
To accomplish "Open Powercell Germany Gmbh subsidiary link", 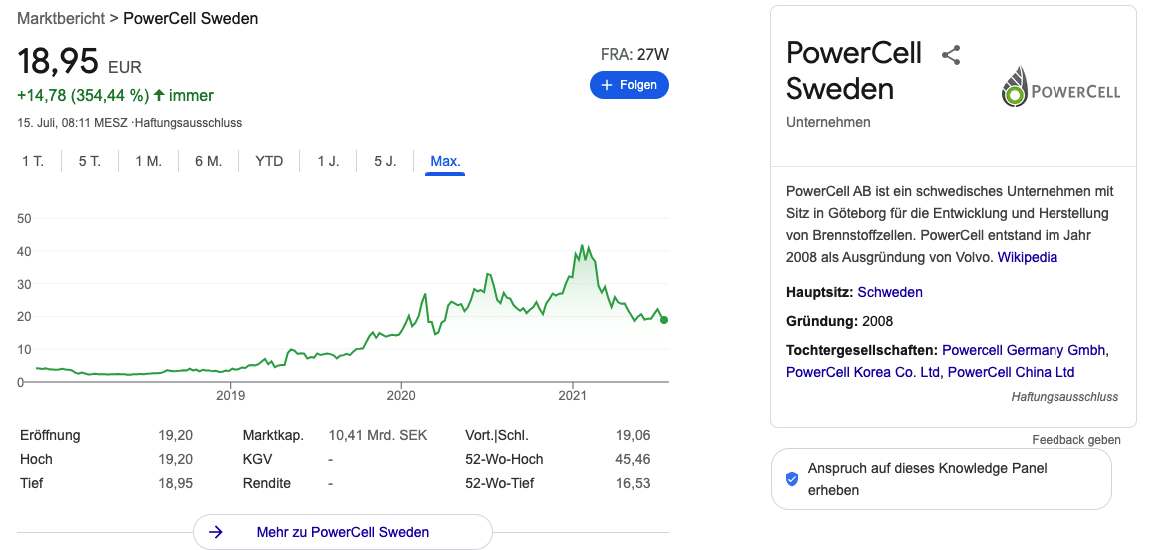I will (x=1023, y=350).
